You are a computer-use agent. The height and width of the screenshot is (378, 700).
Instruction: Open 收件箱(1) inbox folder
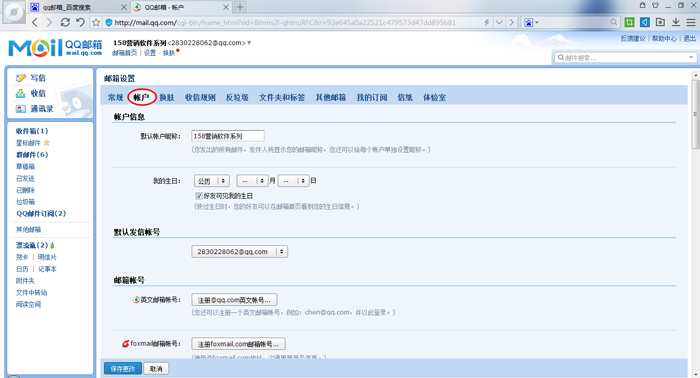point(32,131)
